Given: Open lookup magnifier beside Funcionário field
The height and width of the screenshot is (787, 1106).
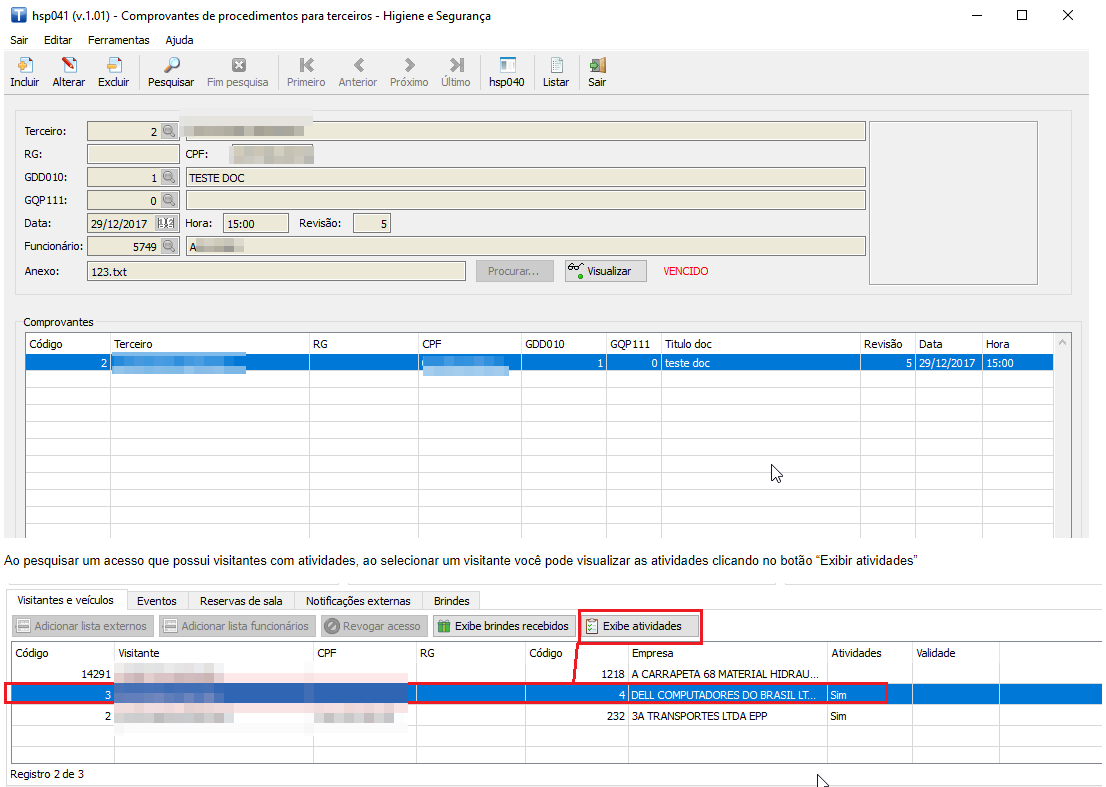Looking at the screenshot, I should click(169, 246).
